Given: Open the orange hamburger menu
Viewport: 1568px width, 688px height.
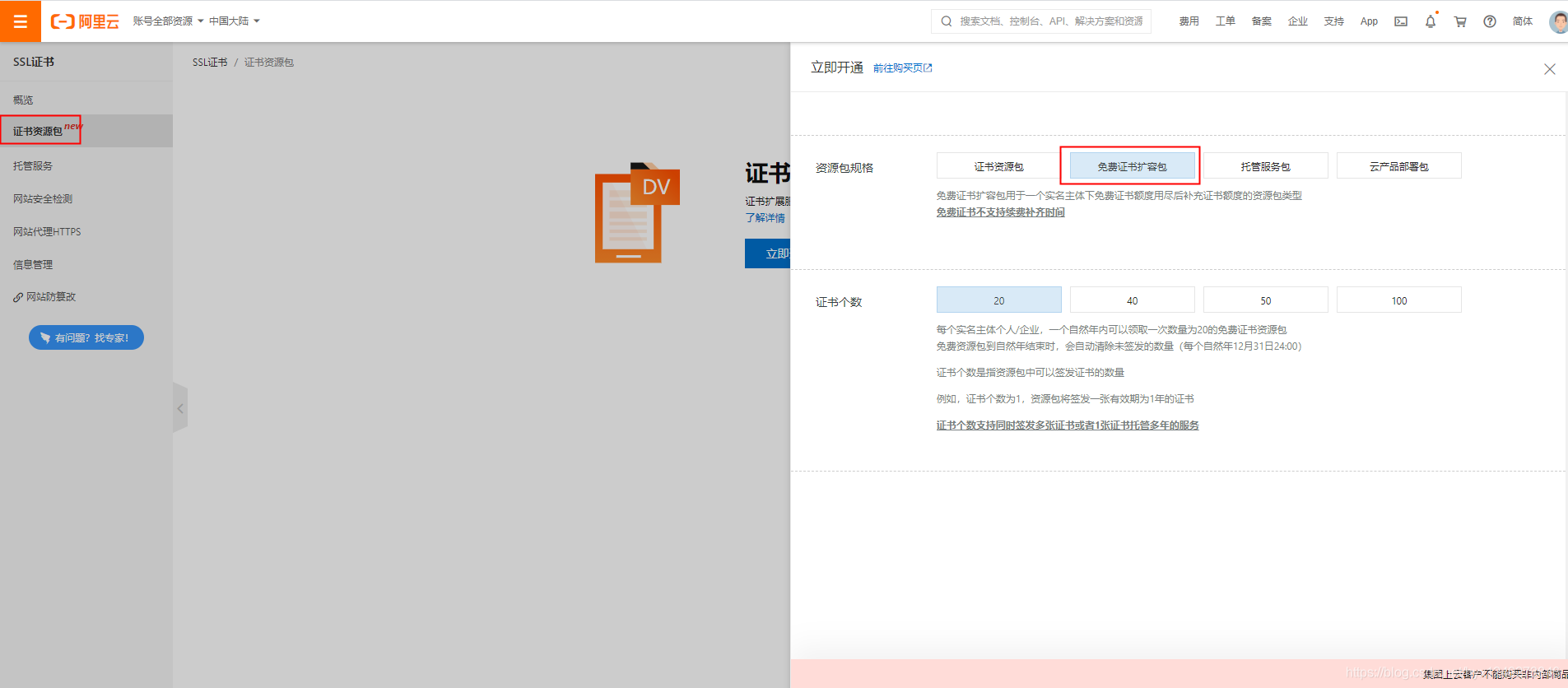Looking at the screenshot, I should pyautogui.click(x=21, y=21).
